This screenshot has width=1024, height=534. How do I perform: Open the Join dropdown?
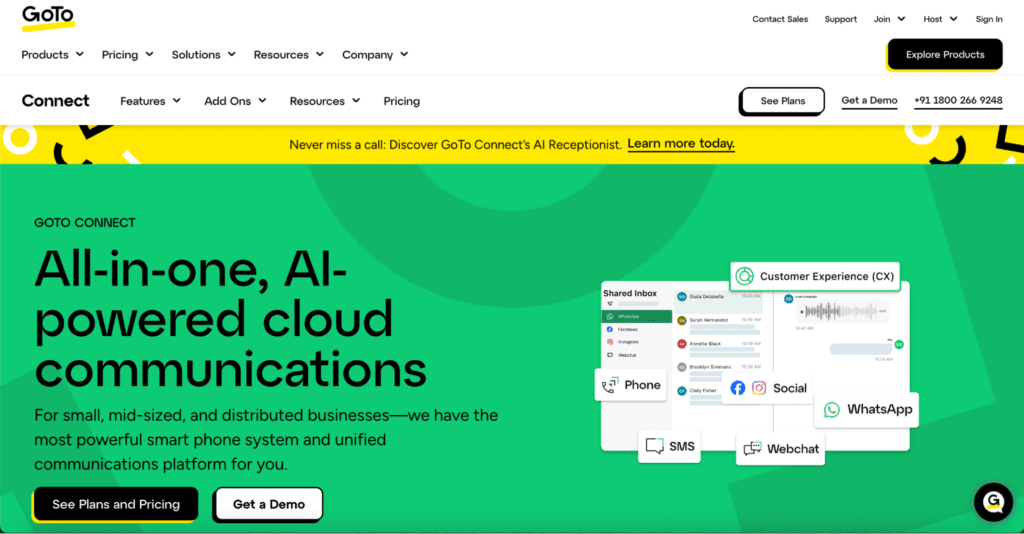[889, 19]
